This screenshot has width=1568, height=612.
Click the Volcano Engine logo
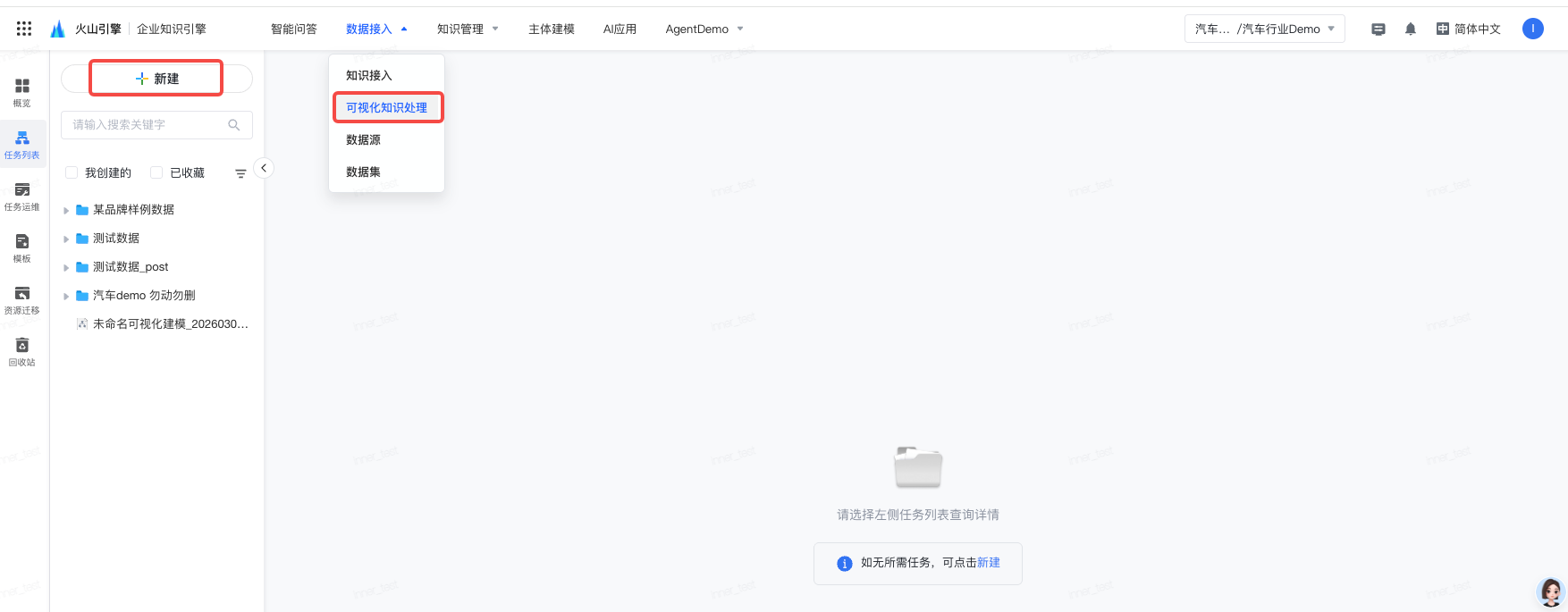(58, 29)
